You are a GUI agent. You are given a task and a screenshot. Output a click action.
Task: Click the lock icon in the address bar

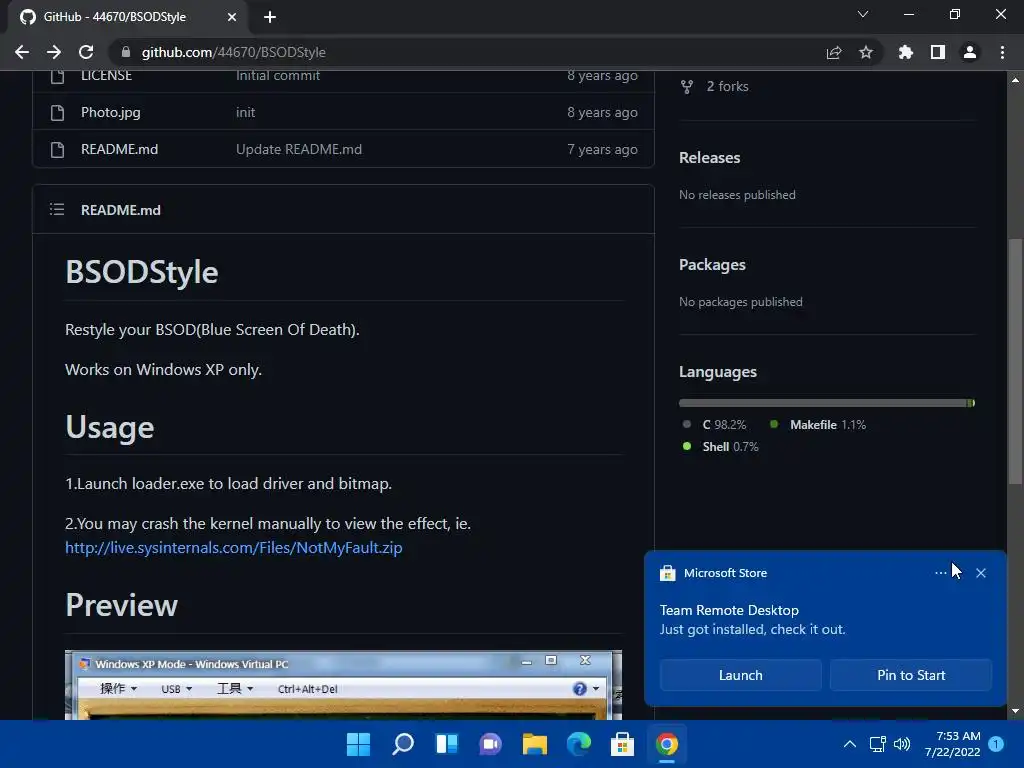126,52
